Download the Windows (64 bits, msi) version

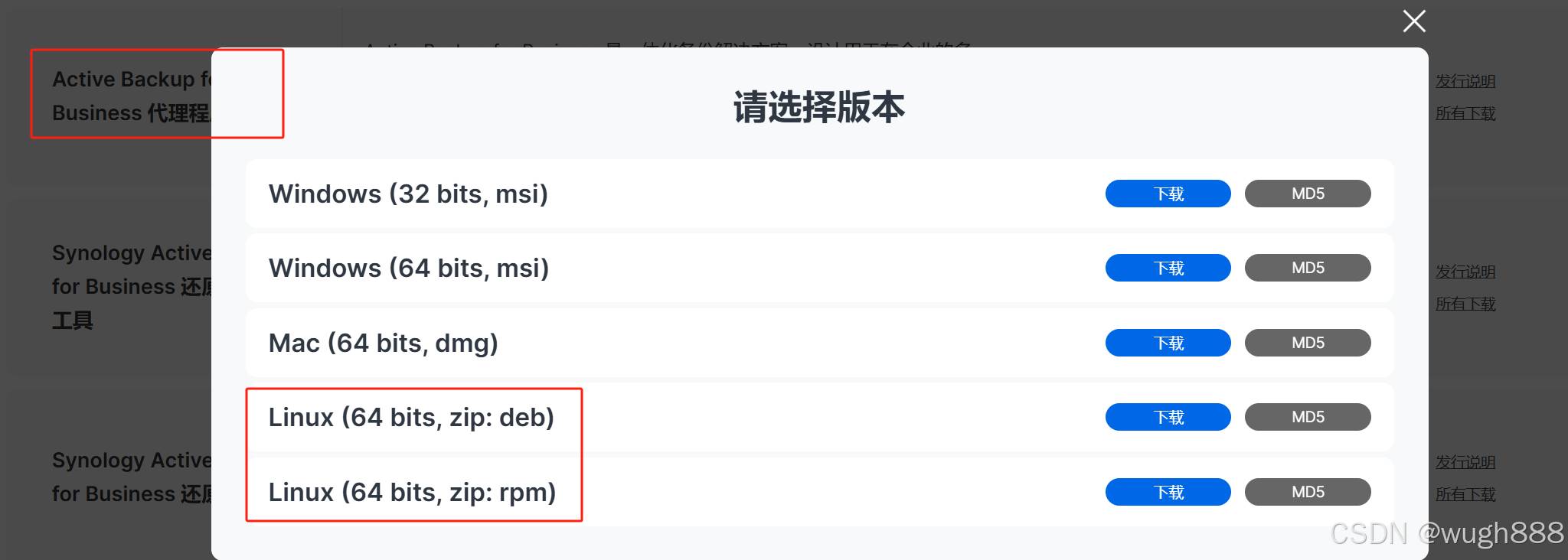click(1167, 268)
